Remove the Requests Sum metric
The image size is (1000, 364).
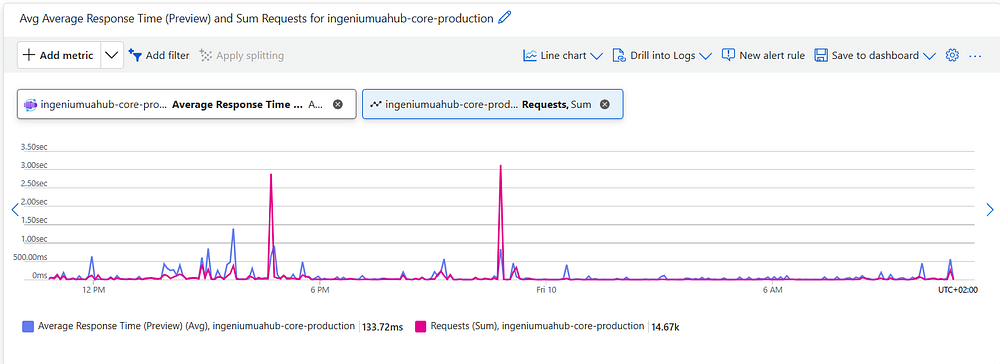(605, 105)
